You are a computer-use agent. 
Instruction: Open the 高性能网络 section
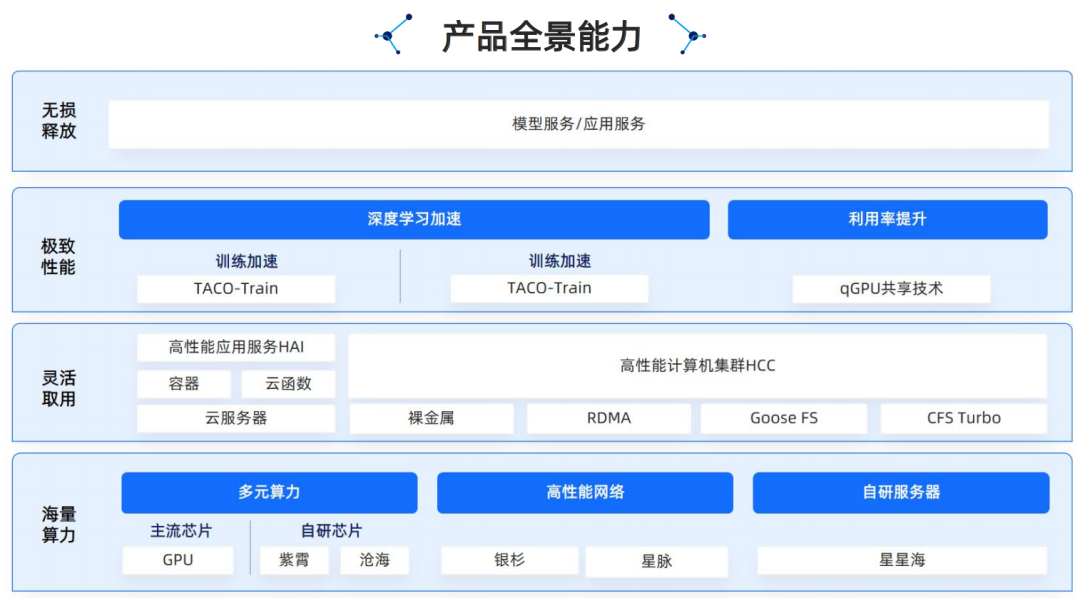[584, 492]
